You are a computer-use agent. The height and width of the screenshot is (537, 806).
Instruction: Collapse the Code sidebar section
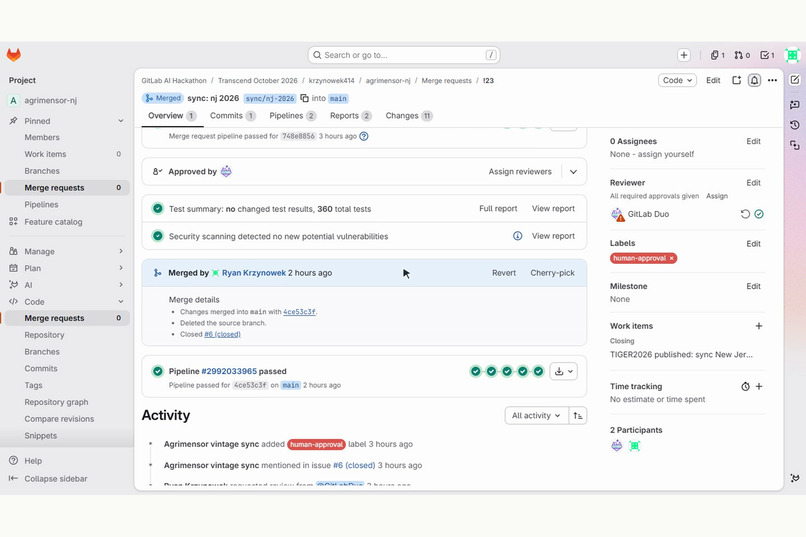pos(121,302)
